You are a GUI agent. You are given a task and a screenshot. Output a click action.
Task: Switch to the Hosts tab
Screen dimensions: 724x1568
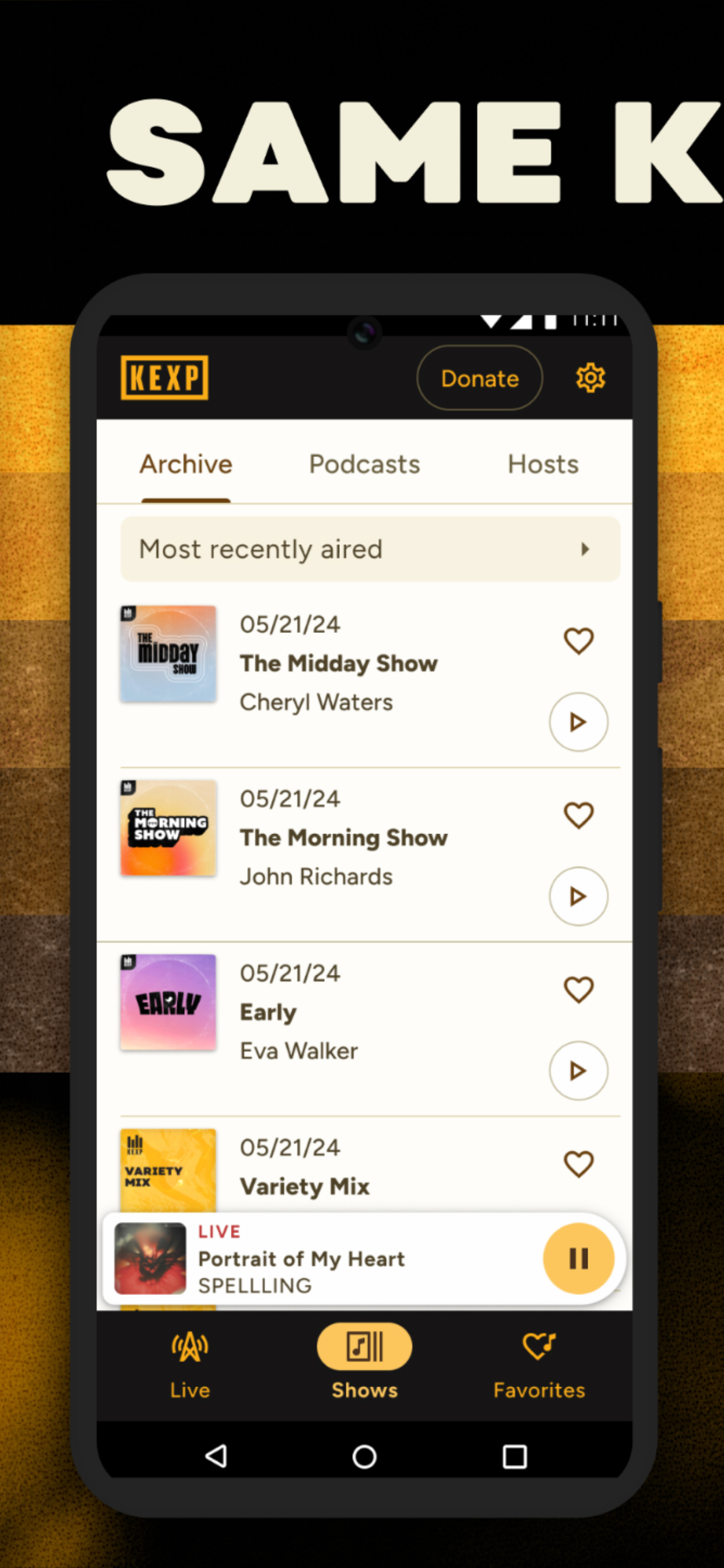pos(543,464)
